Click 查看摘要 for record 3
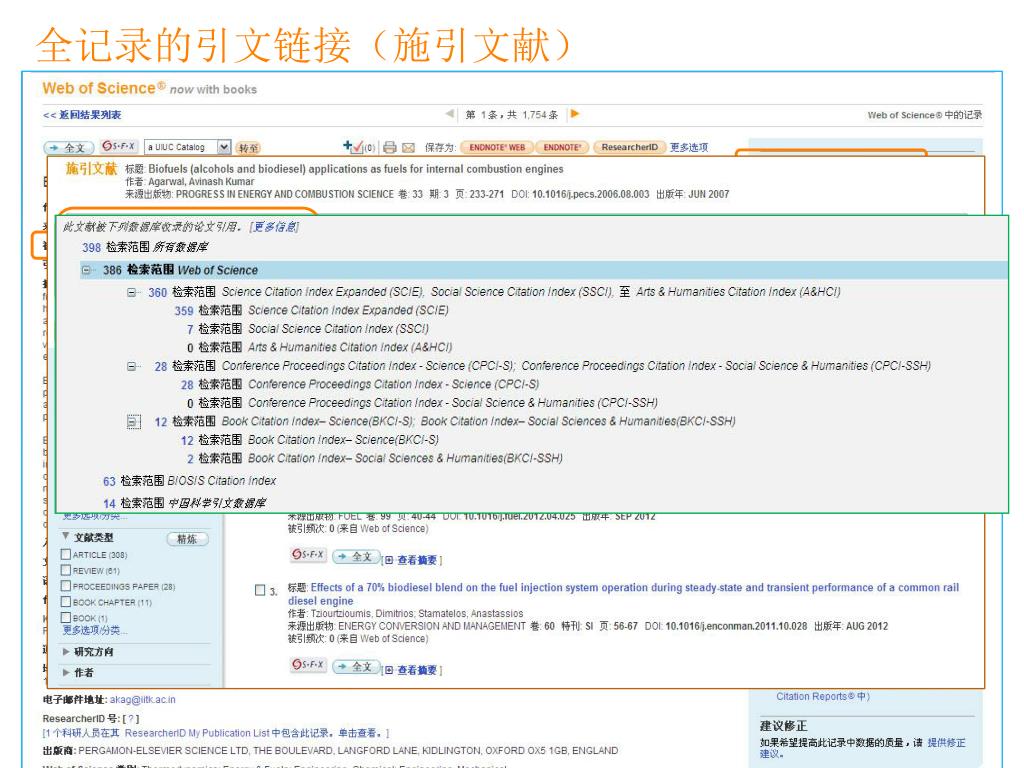 click(417, 670)
